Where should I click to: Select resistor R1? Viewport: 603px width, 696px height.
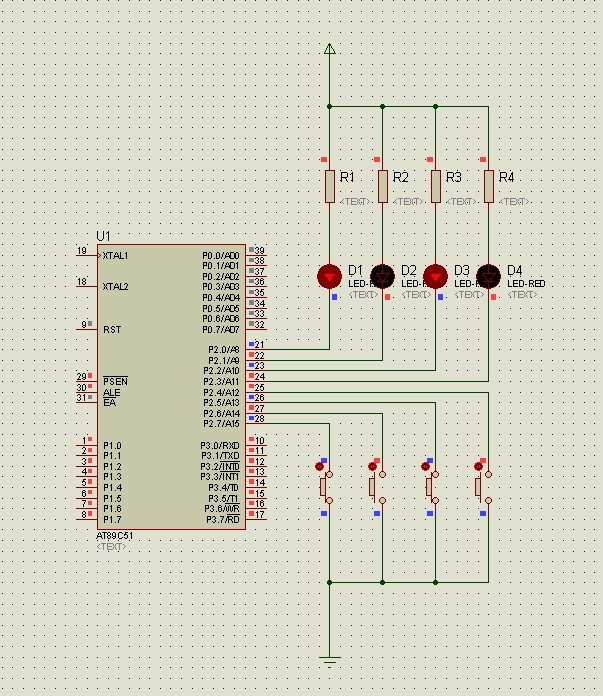click(329, 185)
